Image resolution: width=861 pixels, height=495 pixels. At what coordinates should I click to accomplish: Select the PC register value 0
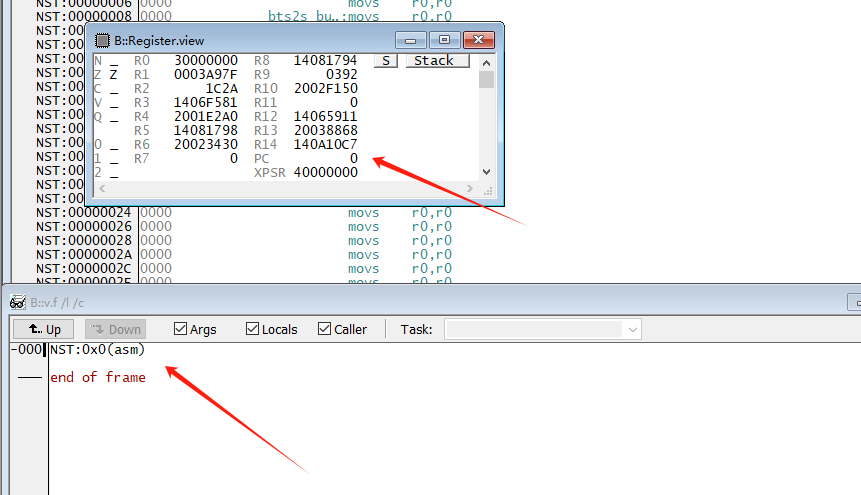354,158
